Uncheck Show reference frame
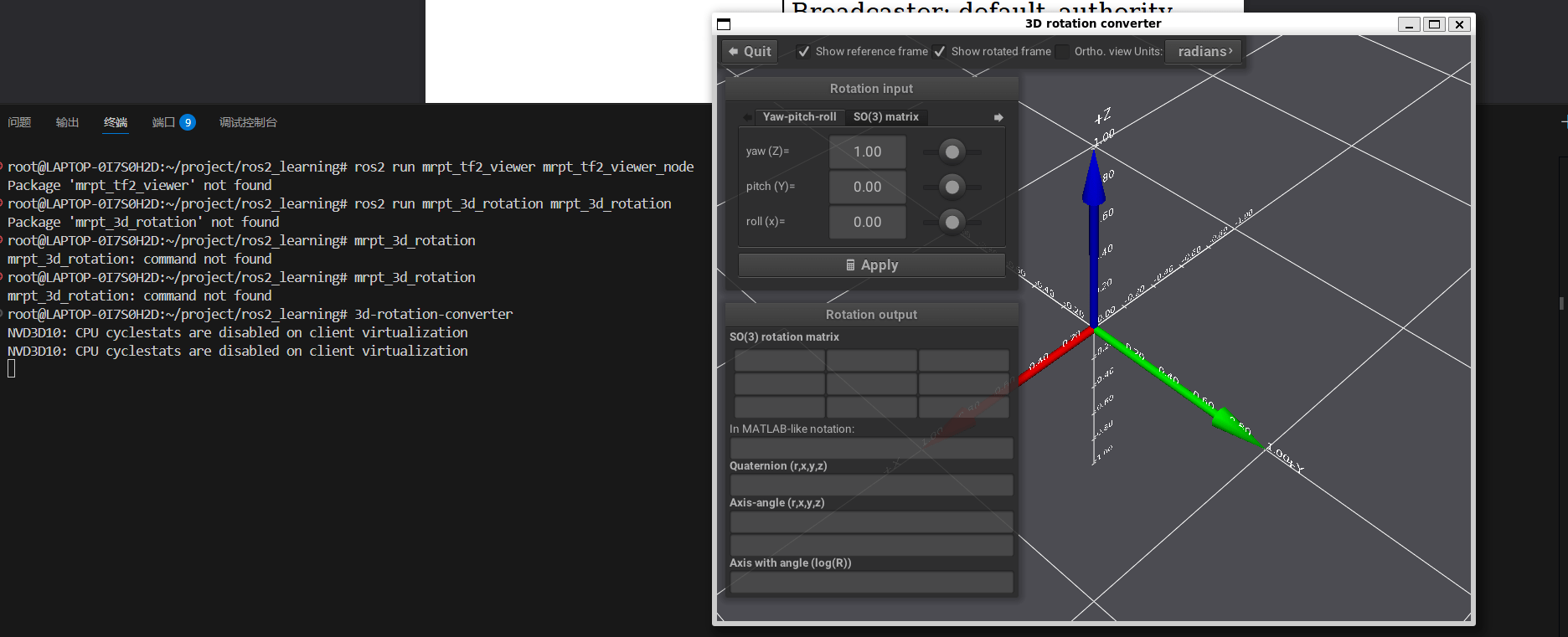Viewport: 1568px width, 637px height. [x=803, y=52]
